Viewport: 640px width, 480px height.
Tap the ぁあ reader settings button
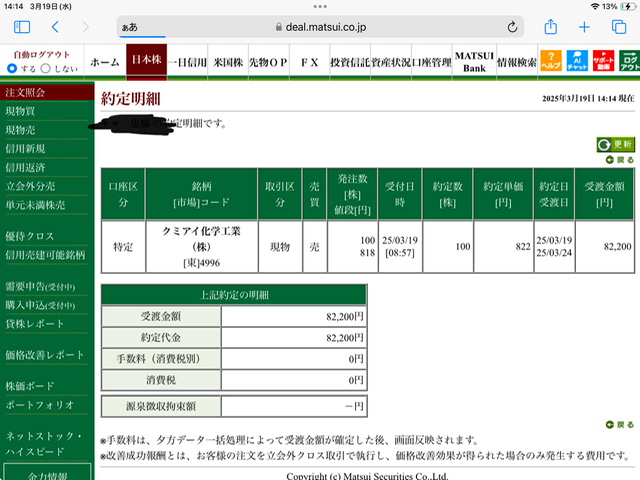(130, 27)
